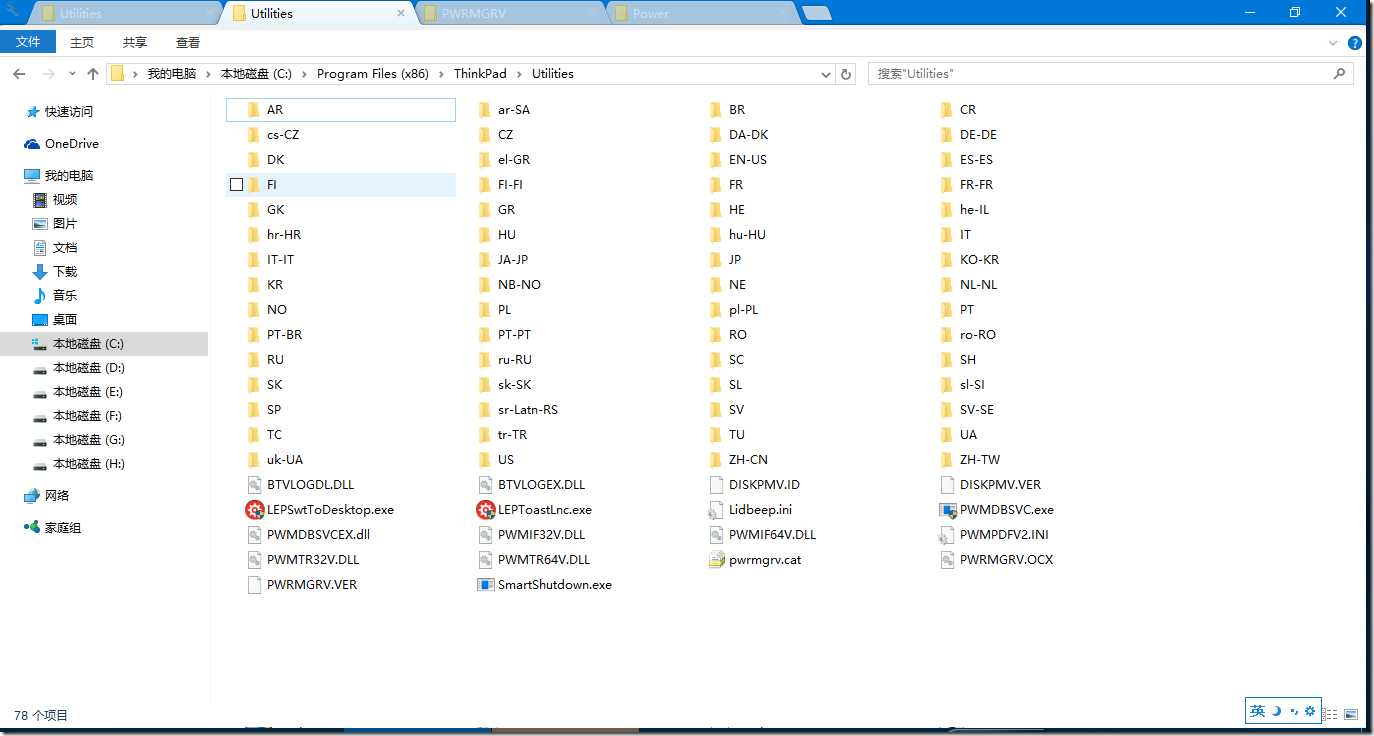Select OneDrive in the navigation pane
This screenshot has width=1374, height=736.
[x=72, y=144]
